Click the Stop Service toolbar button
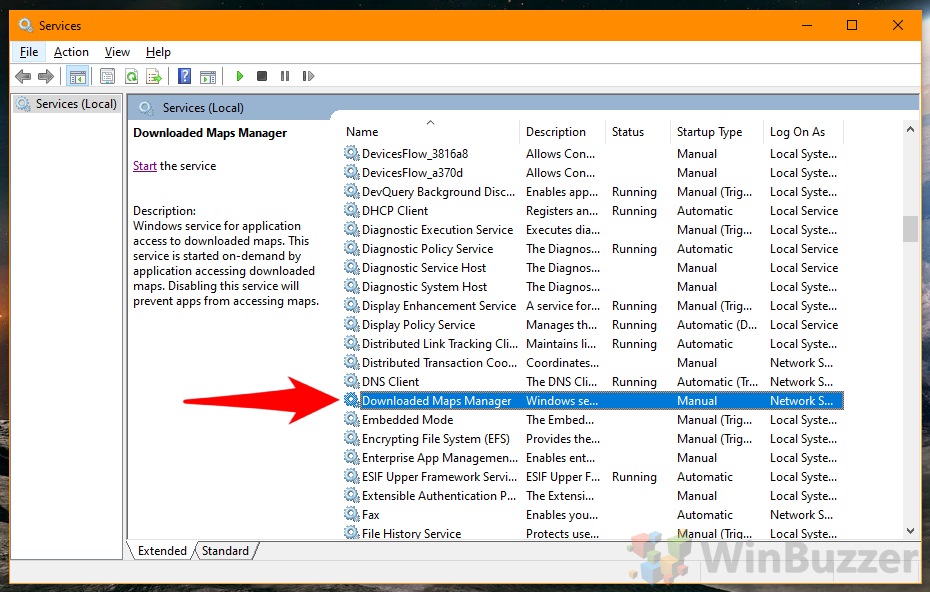Screen dimensions: 930x592 262,76
